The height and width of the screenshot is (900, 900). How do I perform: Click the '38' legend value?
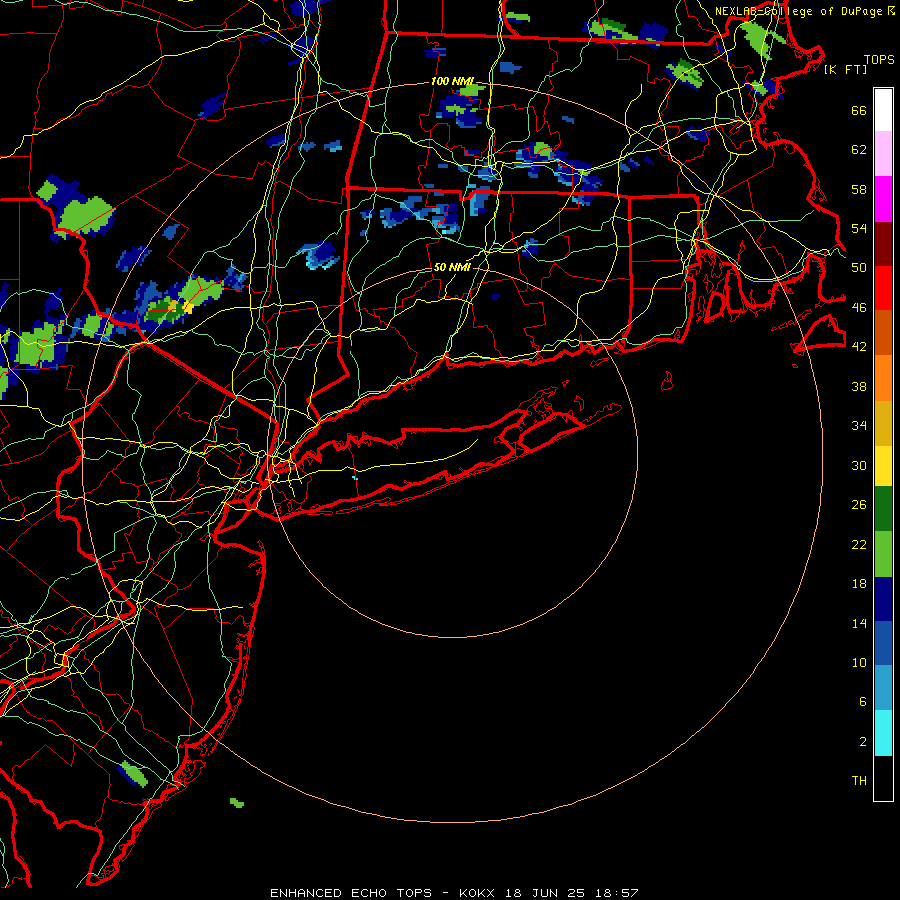click(x=859, y=386)
